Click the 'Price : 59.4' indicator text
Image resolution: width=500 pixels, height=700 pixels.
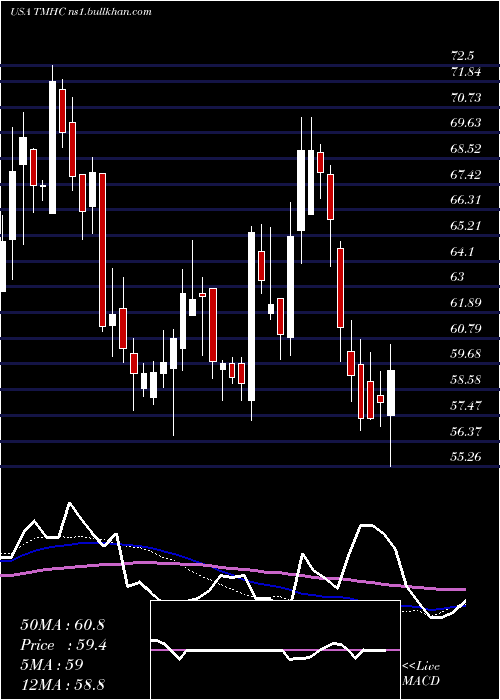(x=64, y=645)
